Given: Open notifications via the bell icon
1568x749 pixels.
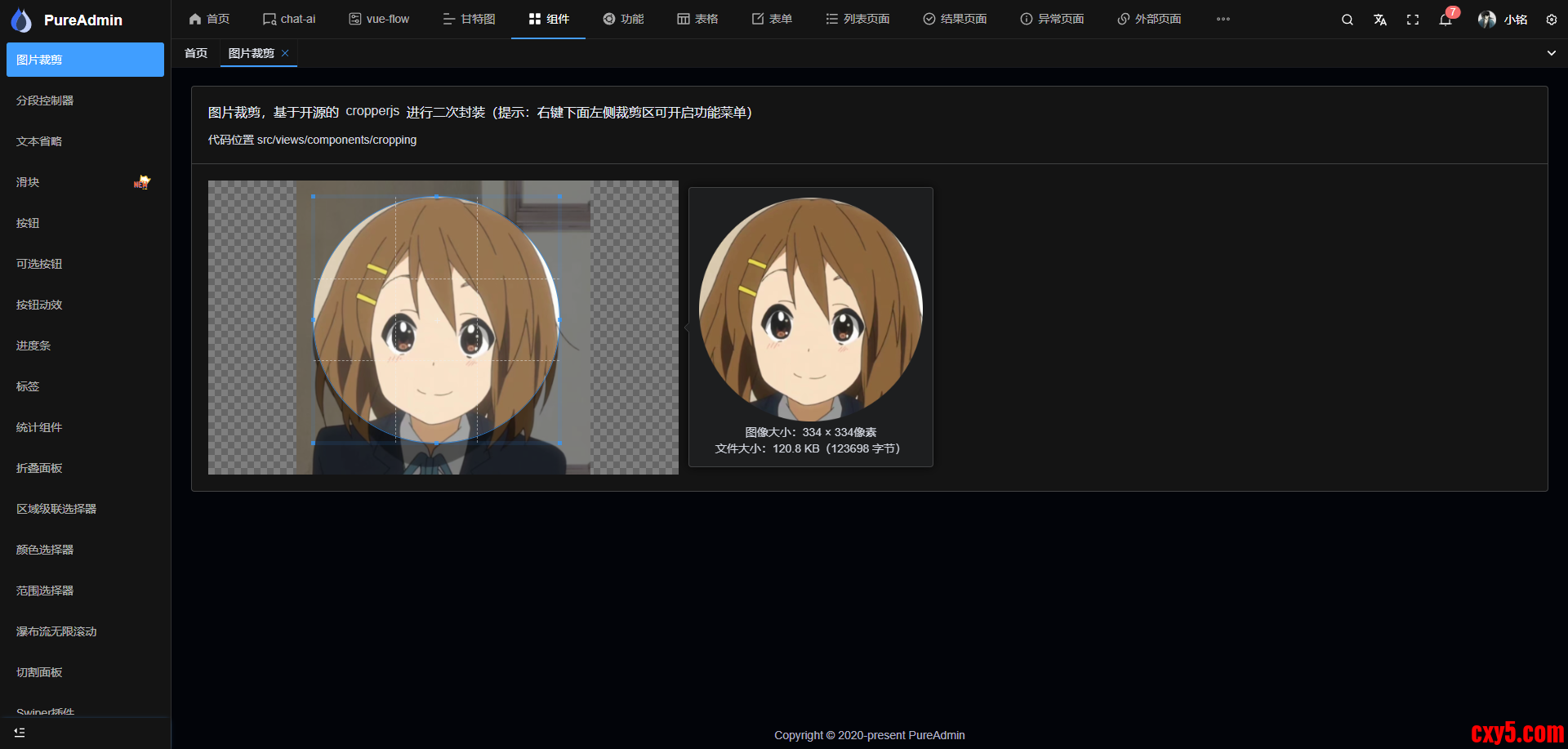Looking at the screenshot, I should [1445, 19].
